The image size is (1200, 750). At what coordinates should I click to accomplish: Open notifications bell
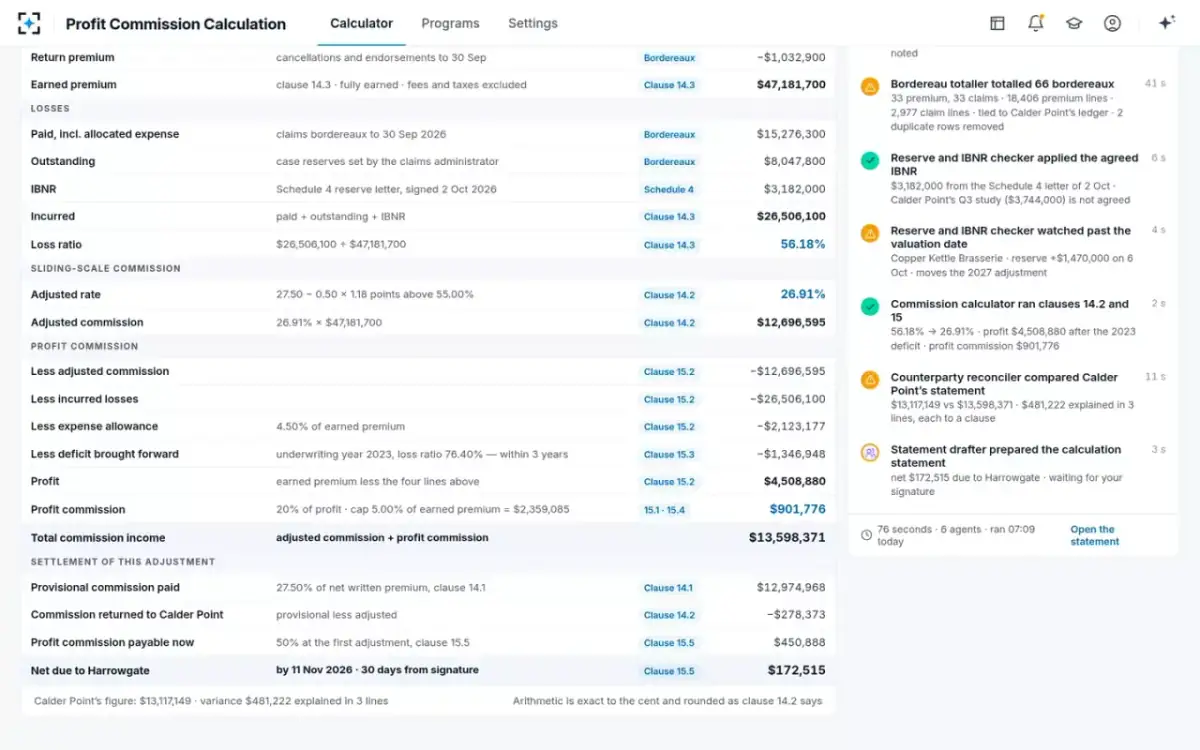[1036, 23]
